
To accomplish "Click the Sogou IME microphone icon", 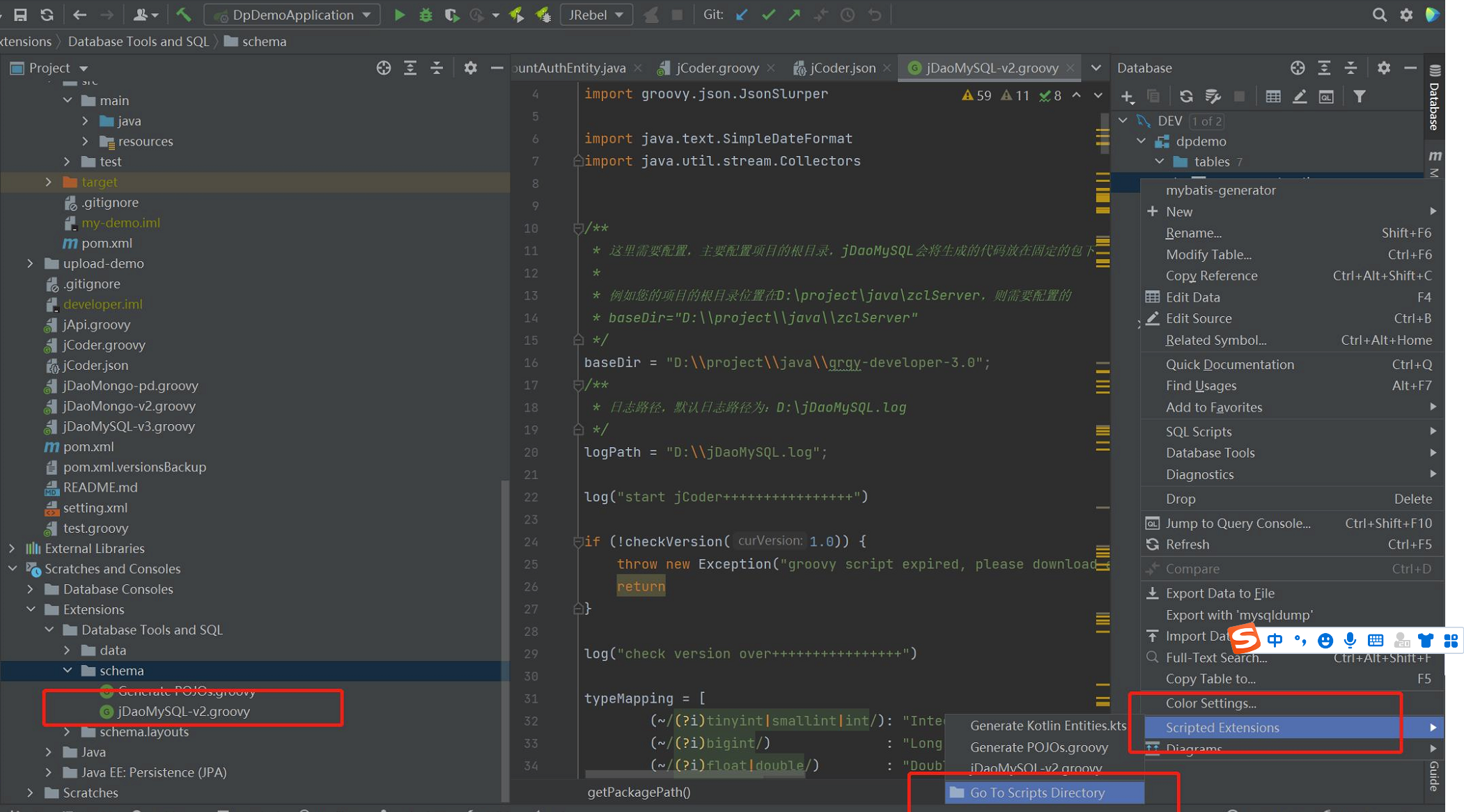I will pyautogui.click(x=1350, y=640).
